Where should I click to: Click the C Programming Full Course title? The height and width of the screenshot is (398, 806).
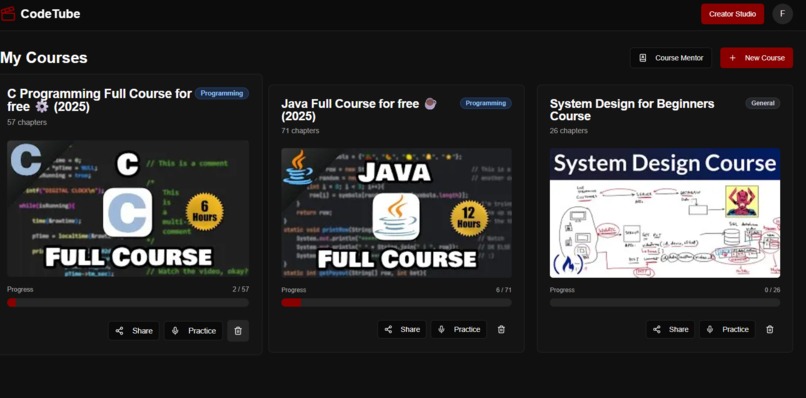[99, 100]
